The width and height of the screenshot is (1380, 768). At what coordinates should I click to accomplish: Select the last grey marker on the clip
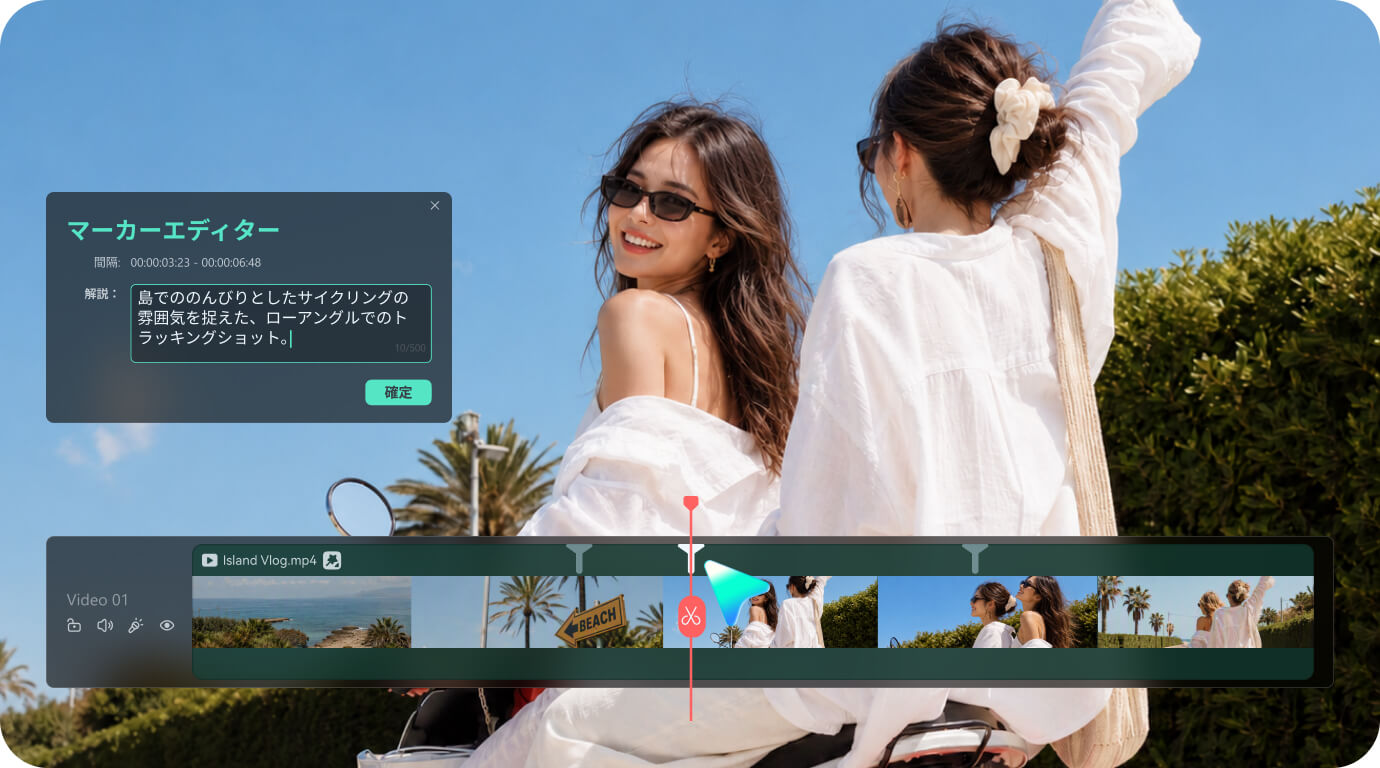(975, 558)
